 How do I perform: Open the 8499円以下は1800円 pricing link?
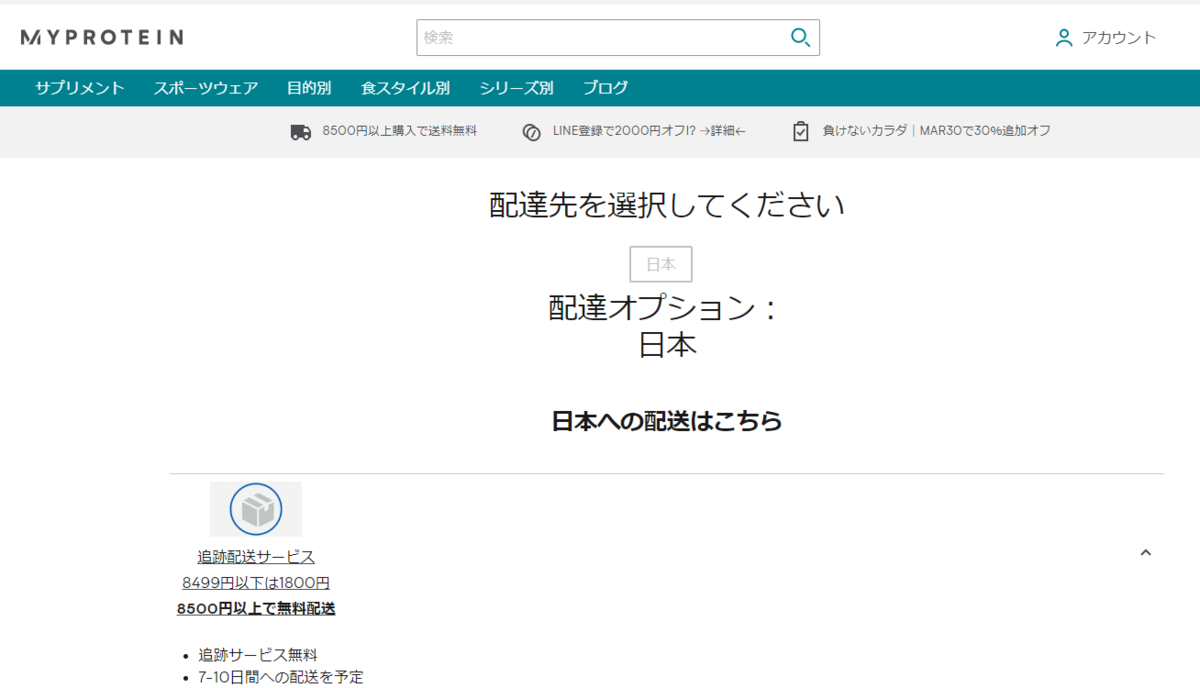coord(256,582)
